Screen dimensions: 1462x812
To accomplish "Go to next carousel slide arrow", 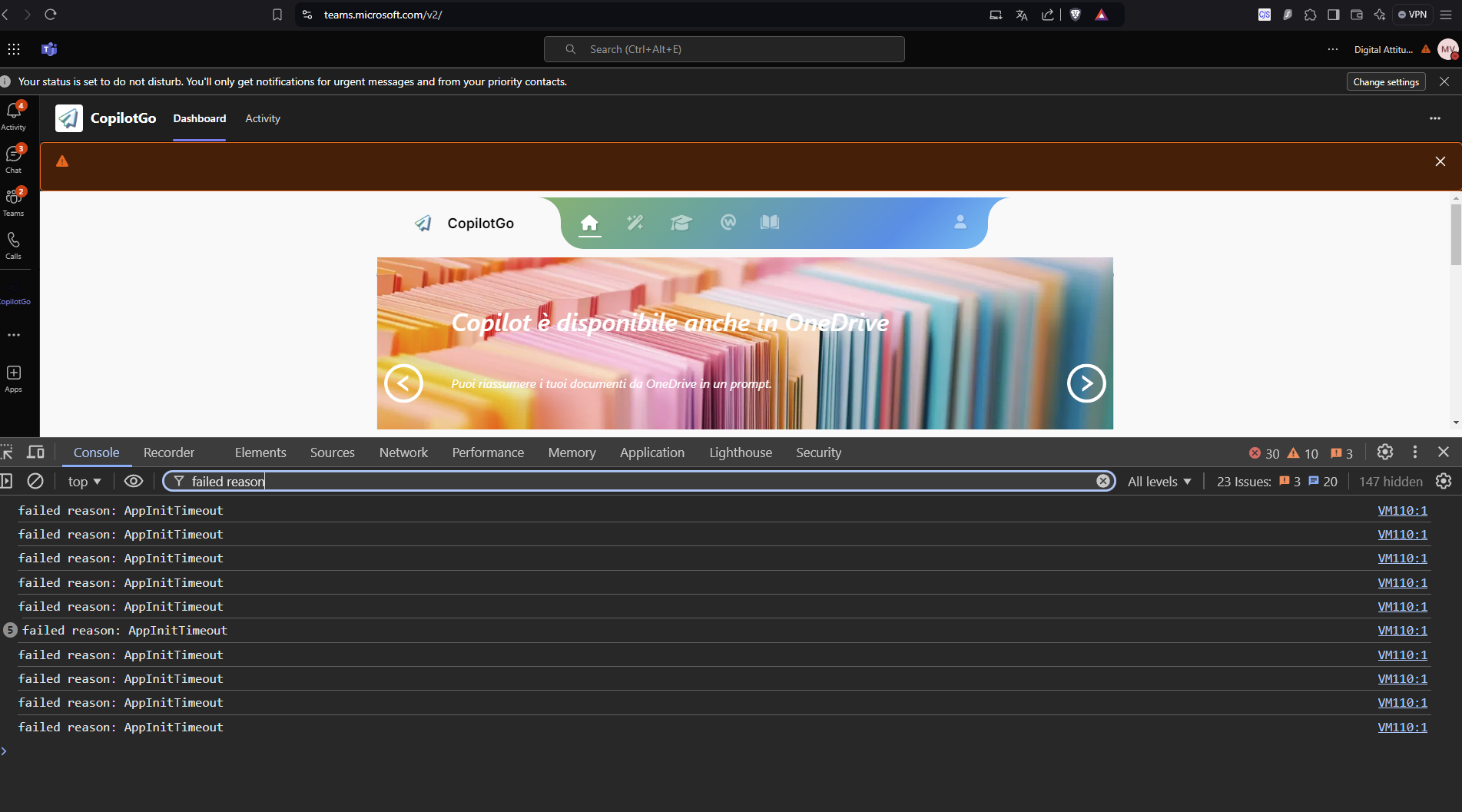I will [x=1086, y=383].
